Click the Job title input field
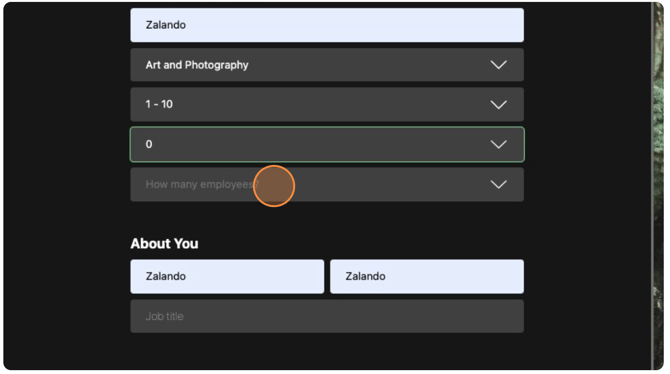 coord(327,316)
